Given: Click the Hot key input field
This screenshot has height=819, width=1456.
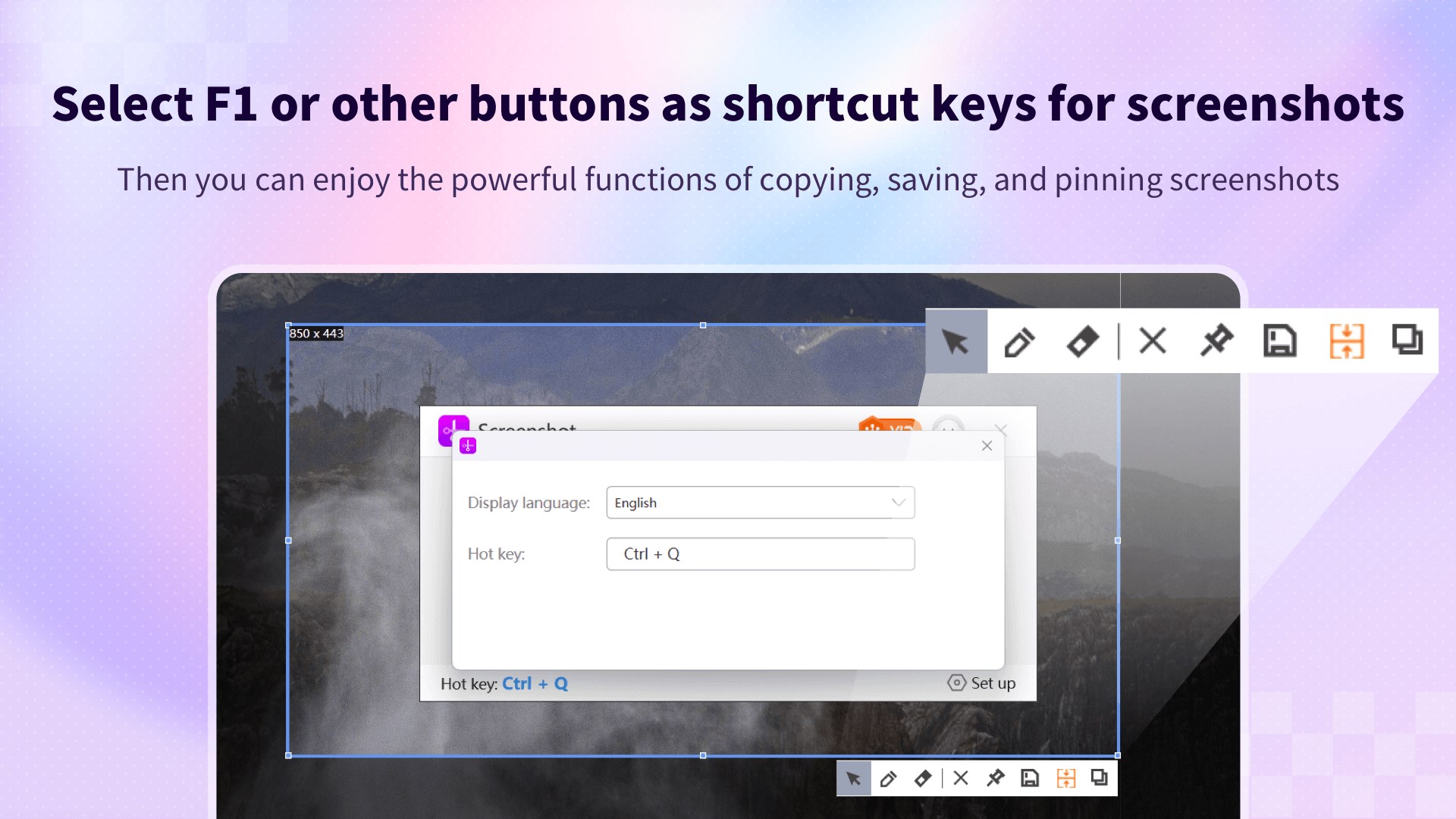Looking at the screenshot, I should click(760, 553).
